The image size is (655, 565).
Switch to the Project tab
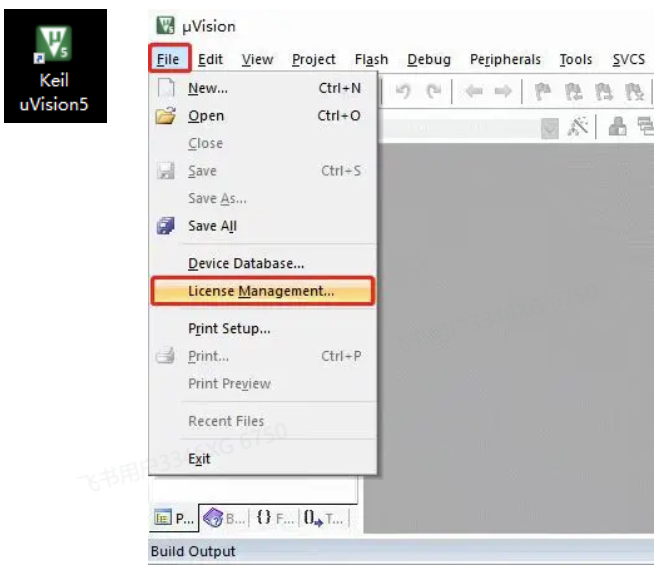174,518
